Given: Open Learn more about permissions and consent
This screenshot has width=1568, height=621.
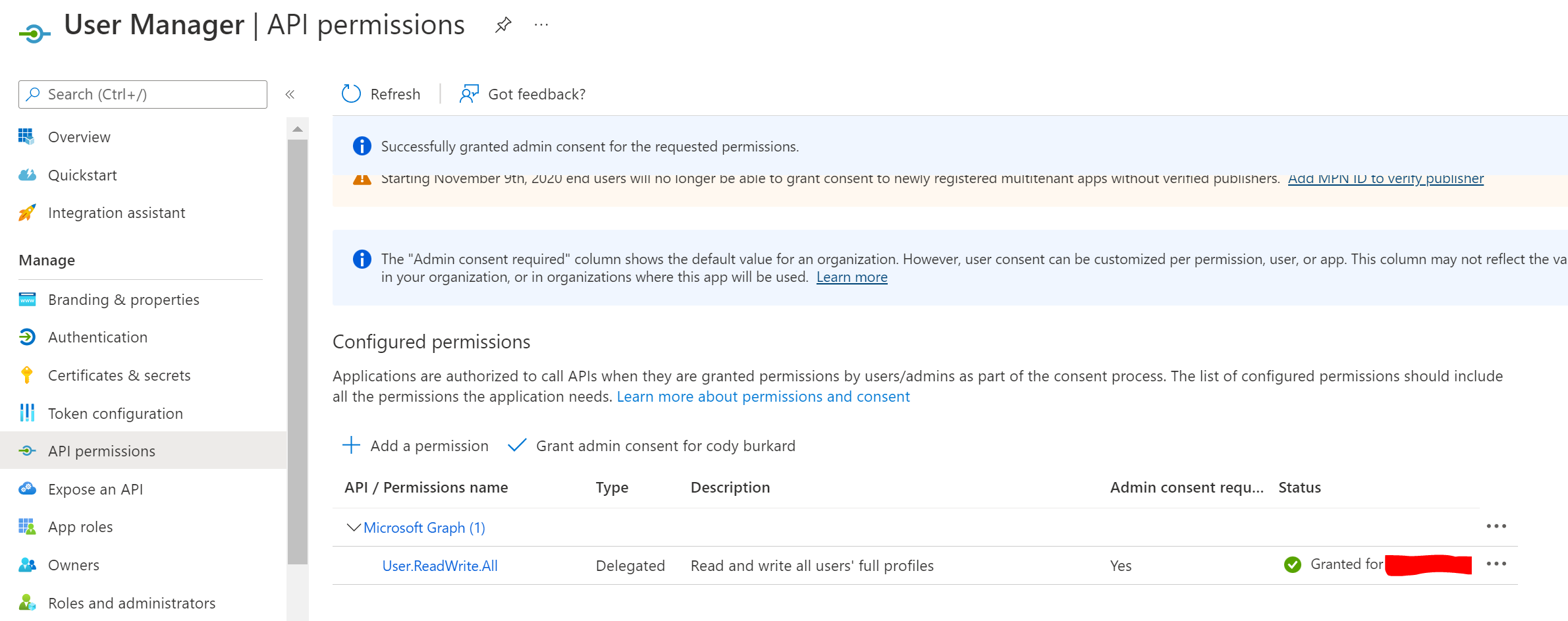Looking at the screenshot, I should [x=763, y=396].
